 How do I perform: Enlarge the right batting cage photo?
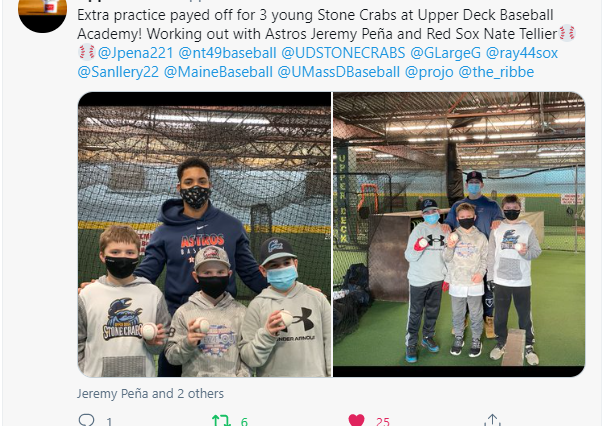(x=459, y=234)
